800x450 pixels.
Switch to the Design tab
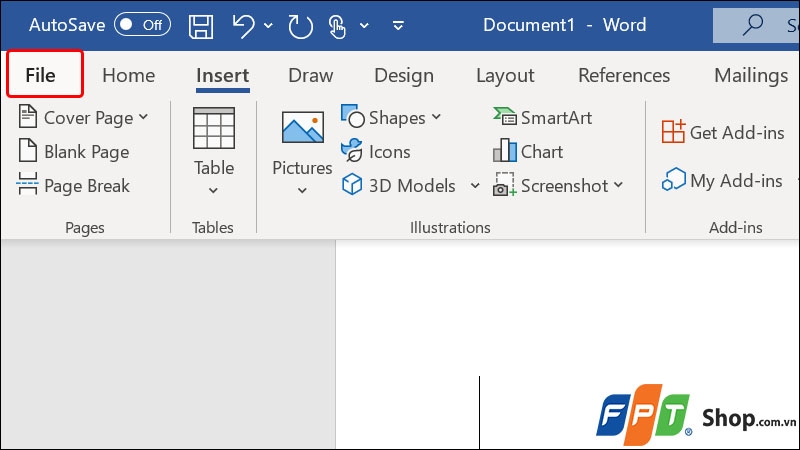(x=404, y=76)
